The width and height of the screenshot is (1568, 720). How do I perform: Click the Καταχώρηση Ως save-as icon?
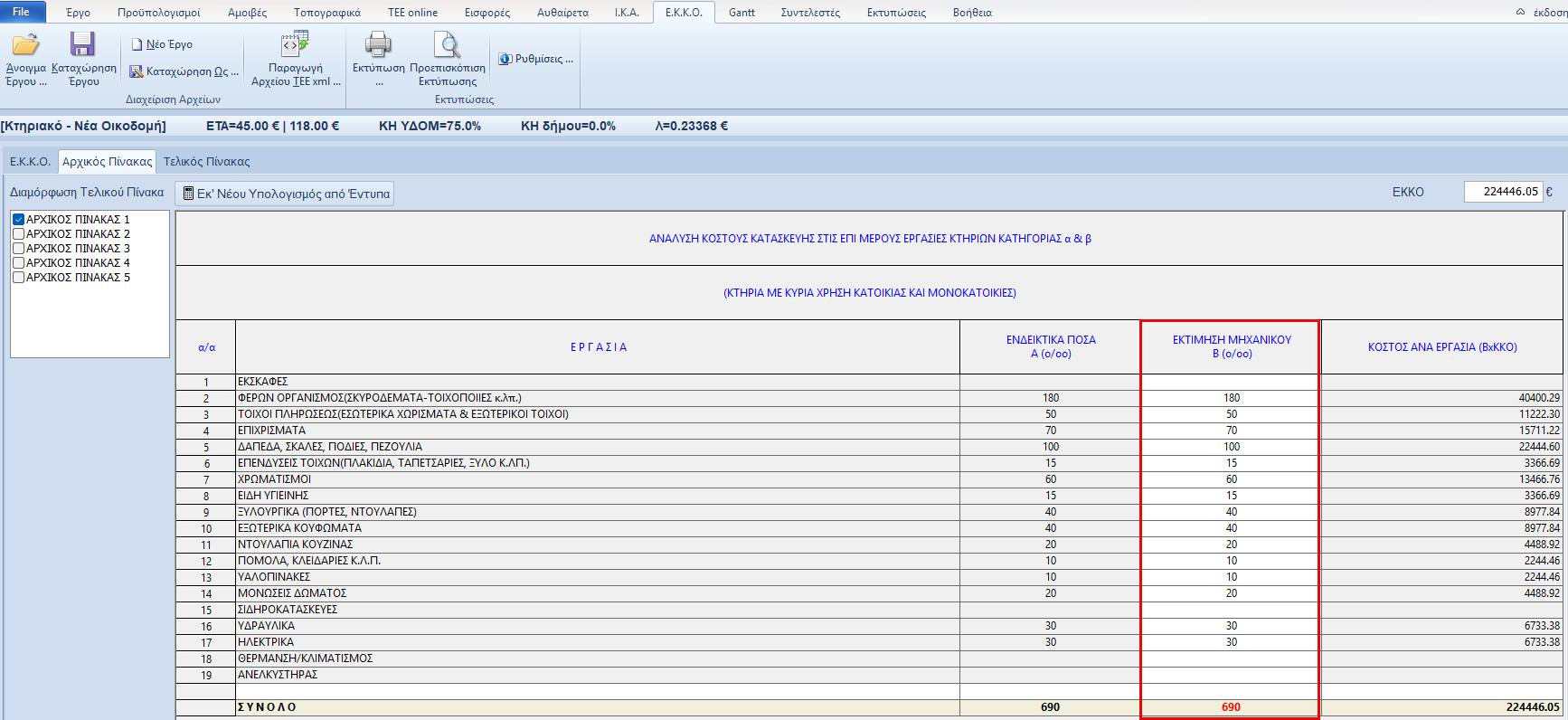pyautogui.click(x=137, y=71)
